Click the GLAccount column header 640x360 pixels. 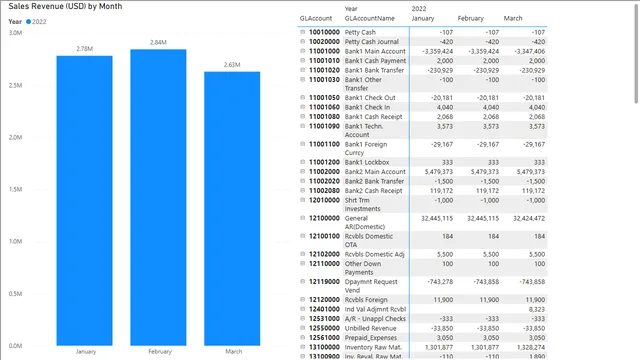(316, 18)
